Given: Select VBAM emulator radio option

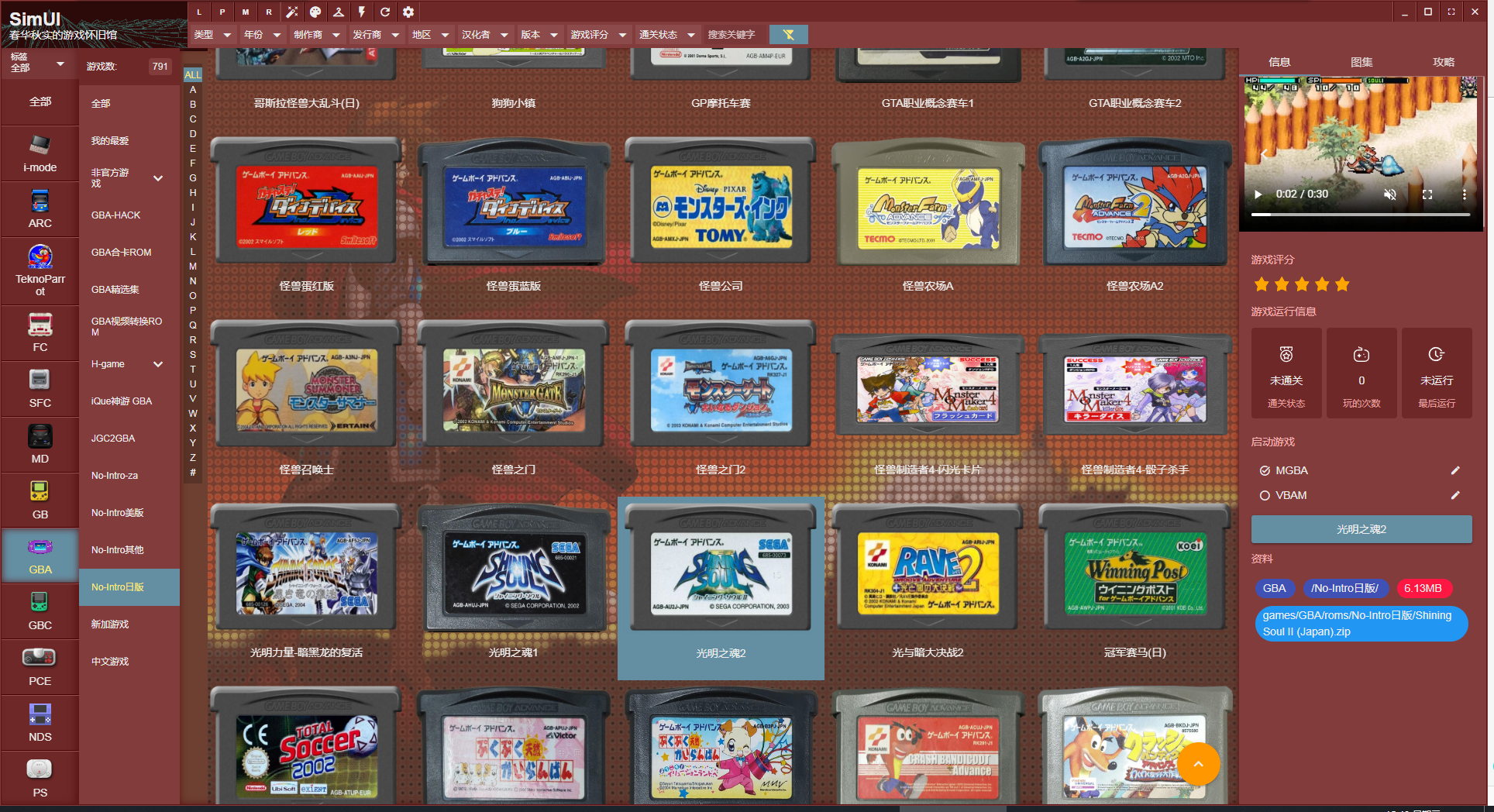Looking at the screenshot, I should [x=1265, y=495].
